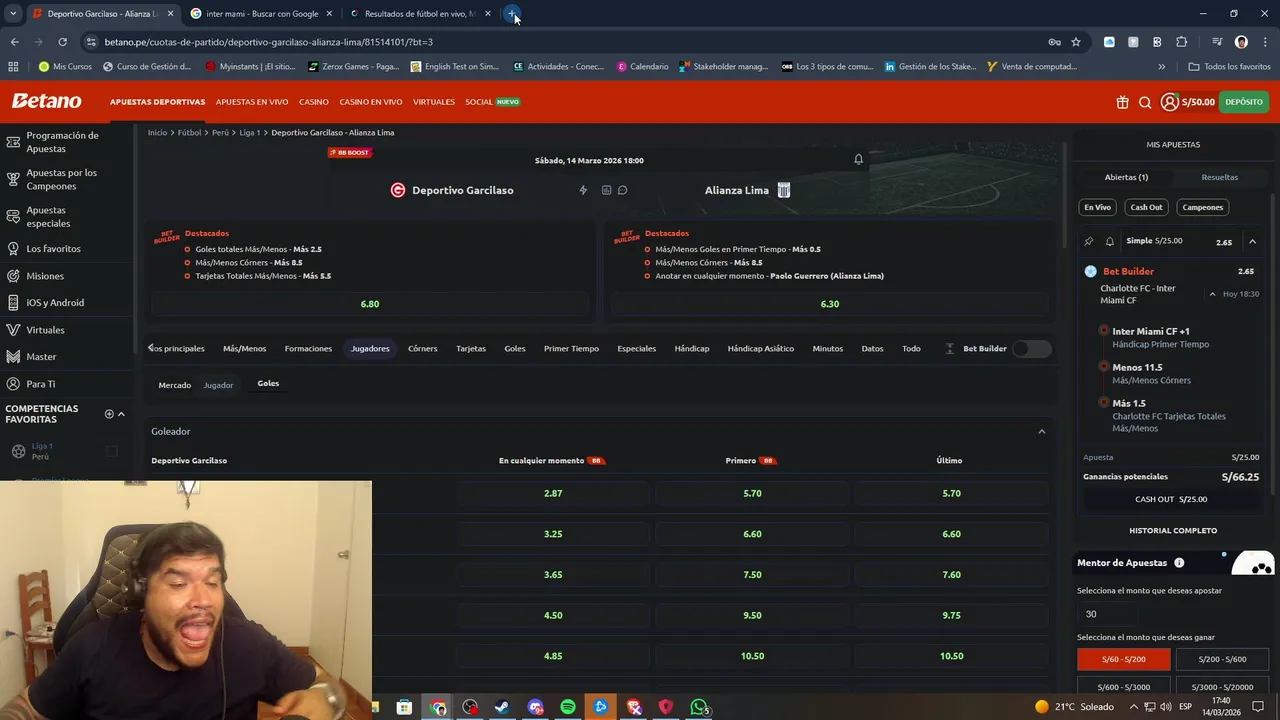Go to Apuestas en Vivo menu
The width and height of the screenshot is (1280, 720).
[x=252, y=102]
